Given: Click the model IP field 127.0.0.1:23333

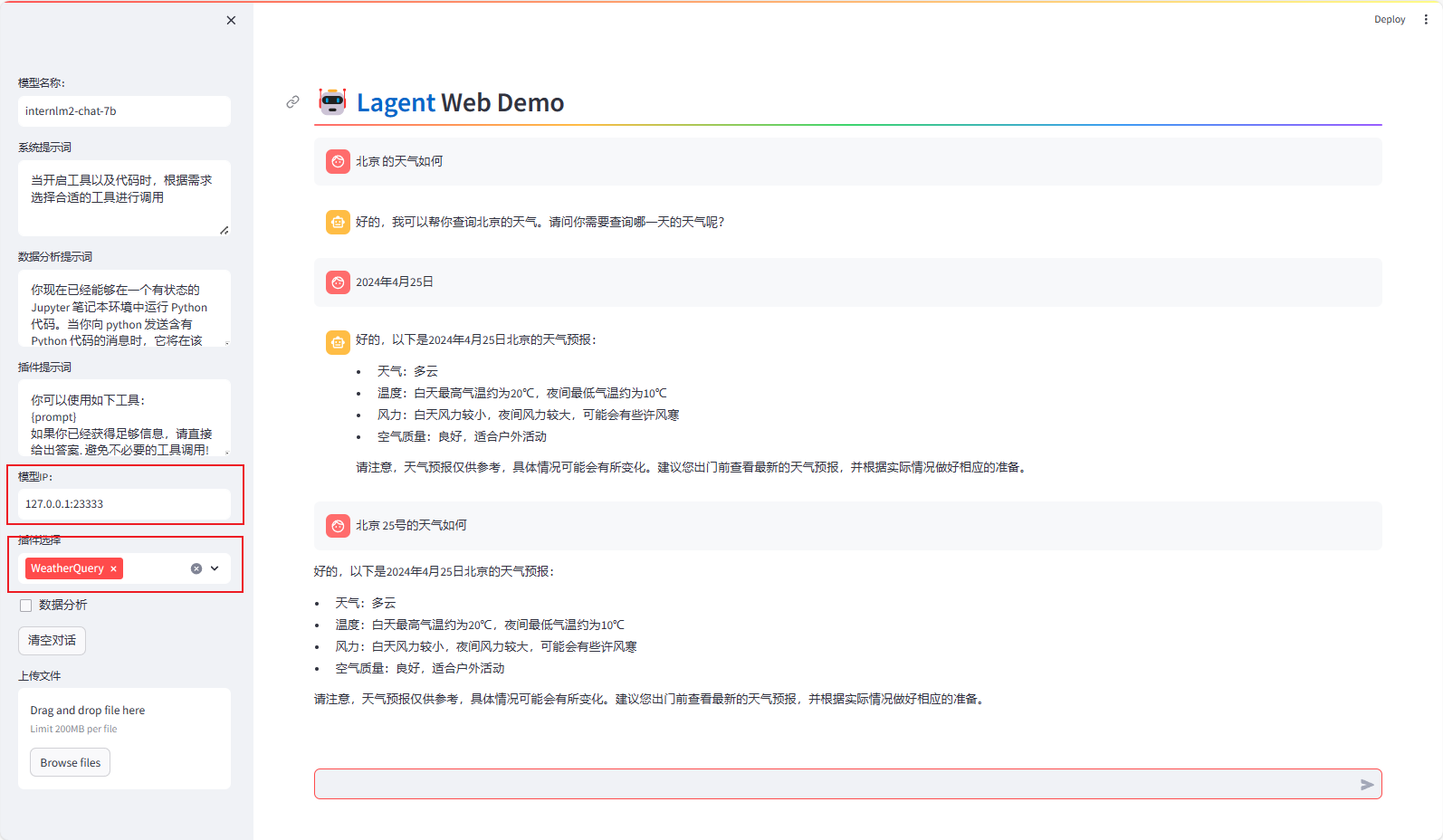Looking at the screenshot, I should pyautogui.click(x=124, y=504).
